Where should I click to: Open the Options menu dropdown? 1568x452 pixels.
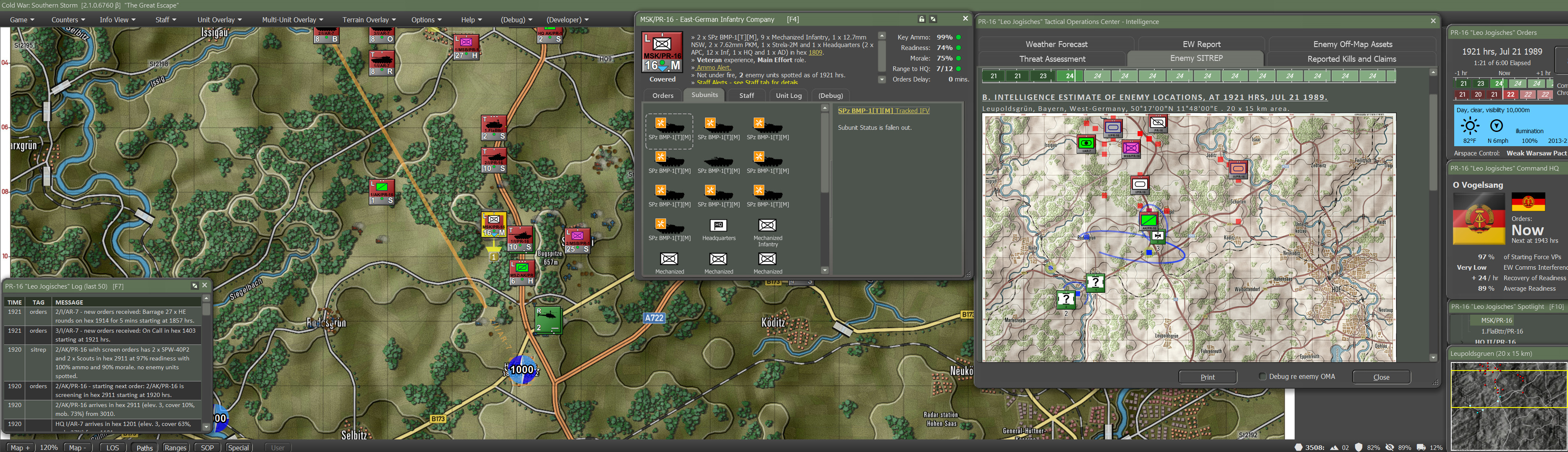coord(426,19)
